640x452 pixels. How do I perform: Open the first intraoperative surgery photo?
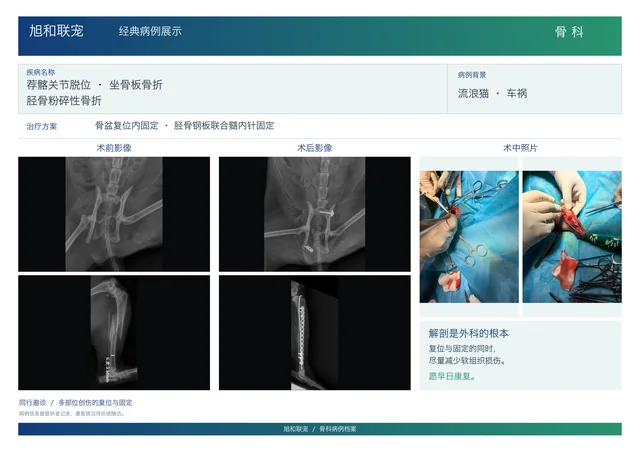point(469,237)
